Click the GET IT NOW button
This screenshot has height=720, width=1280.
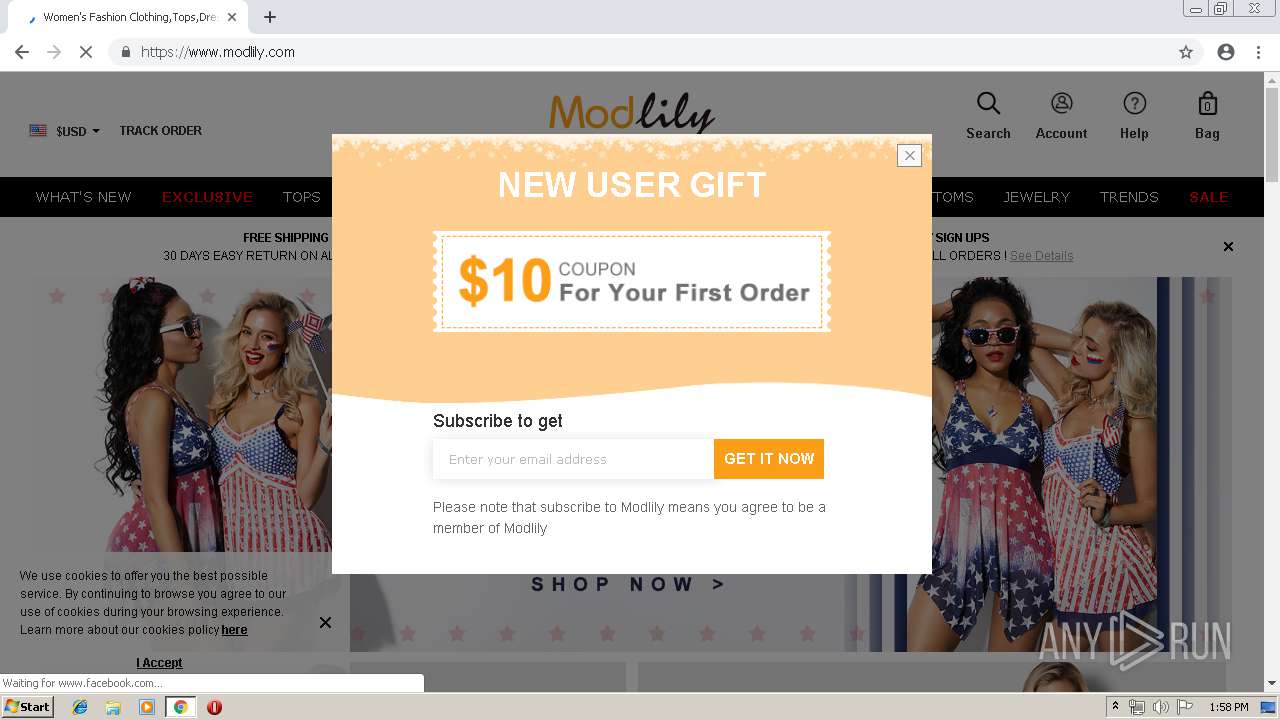769,459
